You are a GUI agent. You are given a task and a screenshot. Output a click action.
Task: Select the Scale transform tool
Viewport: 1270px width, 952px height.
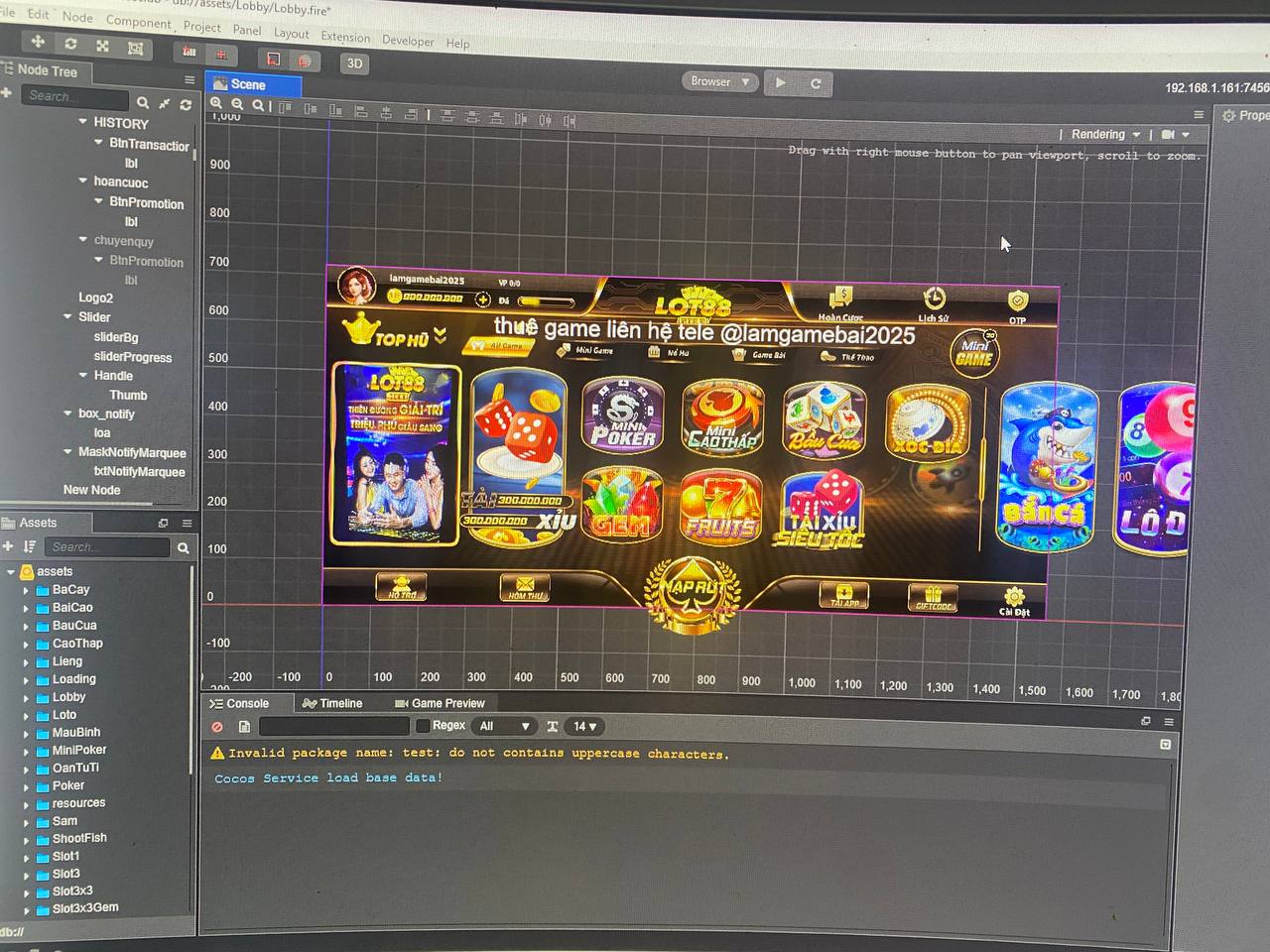coord(102,46)
